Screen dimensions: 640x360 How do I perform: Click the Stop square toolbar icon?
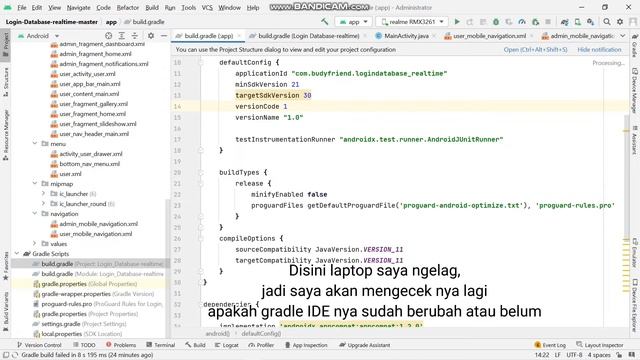click(x=548, y=22)
